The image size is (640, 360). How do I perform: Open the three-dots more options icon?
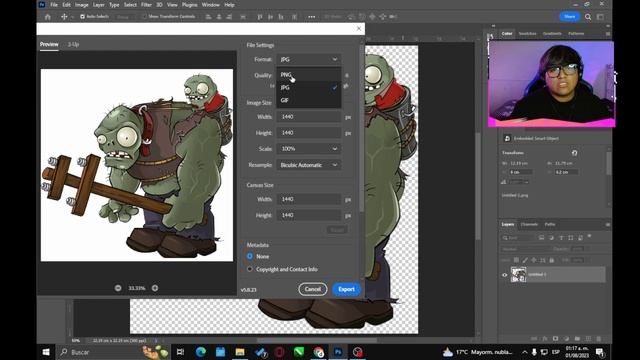(311, 17)
